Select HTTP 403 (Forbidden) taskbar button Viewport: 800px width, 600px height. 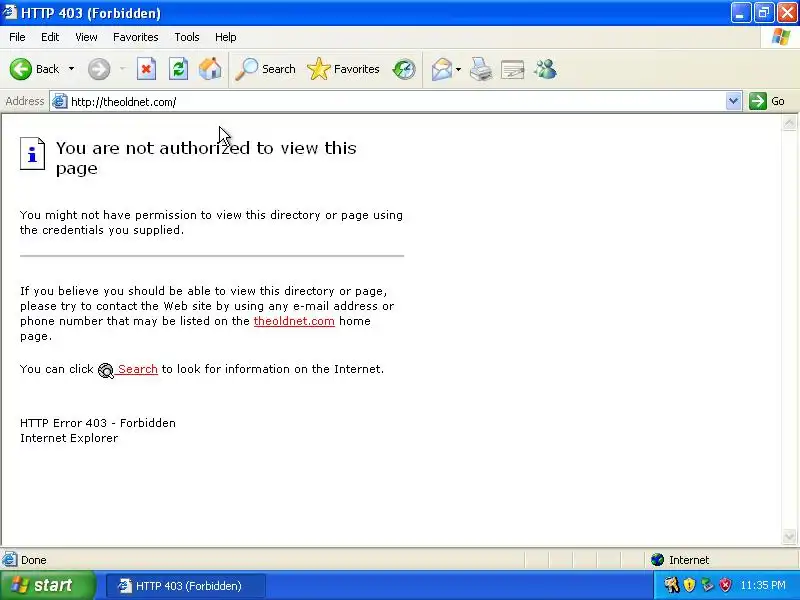(186, 586)
